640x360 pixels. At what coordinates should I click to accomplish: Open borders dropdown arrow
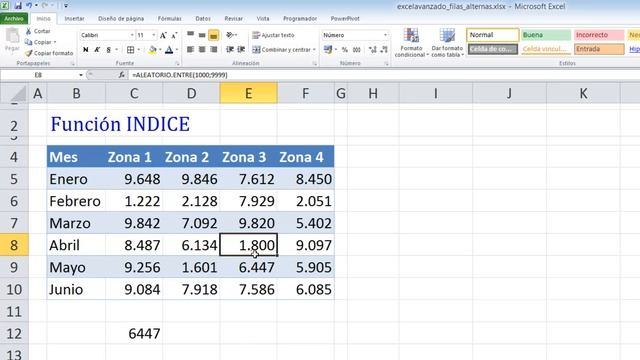pyautogui.click(x=139, y=50)
